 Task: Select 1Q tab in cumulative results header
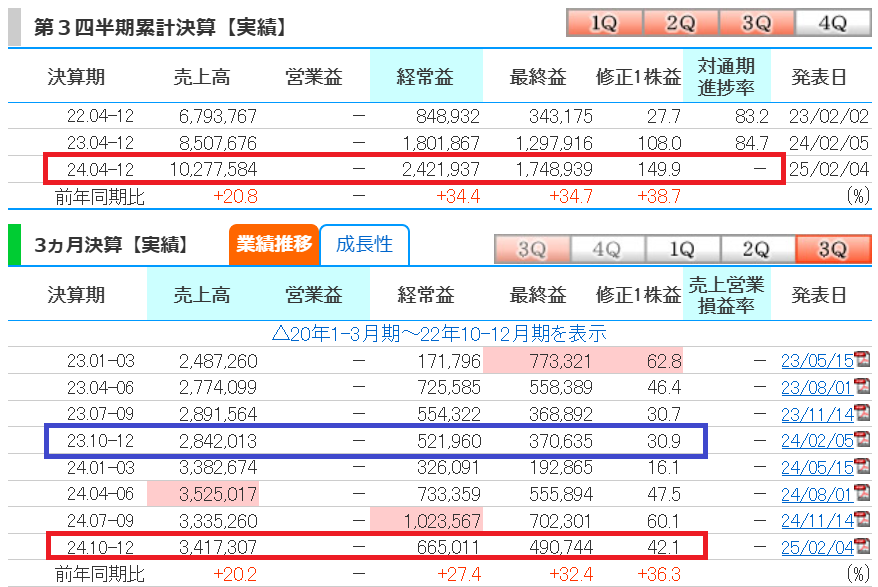[605, 23]
